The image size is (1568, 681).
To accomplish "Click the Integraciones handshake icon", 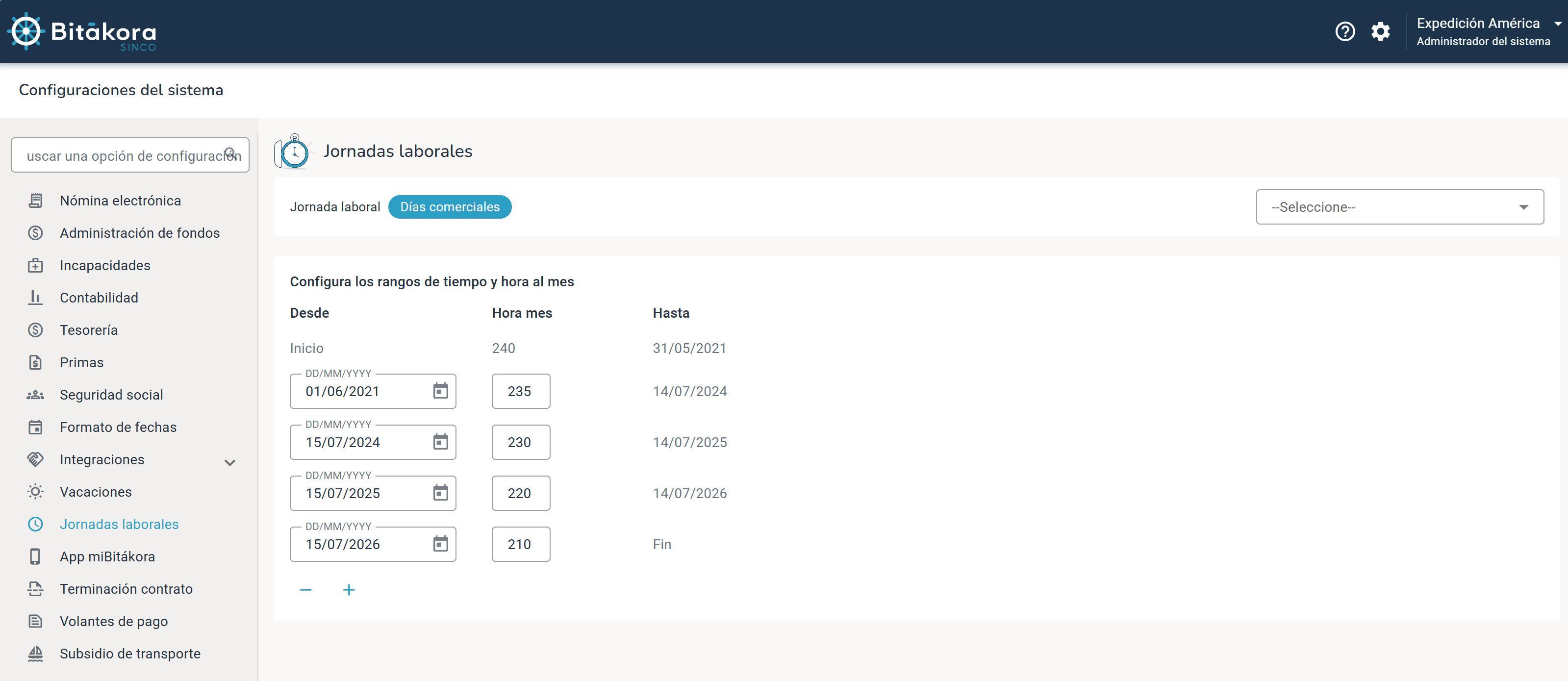I will coord(35,459).
